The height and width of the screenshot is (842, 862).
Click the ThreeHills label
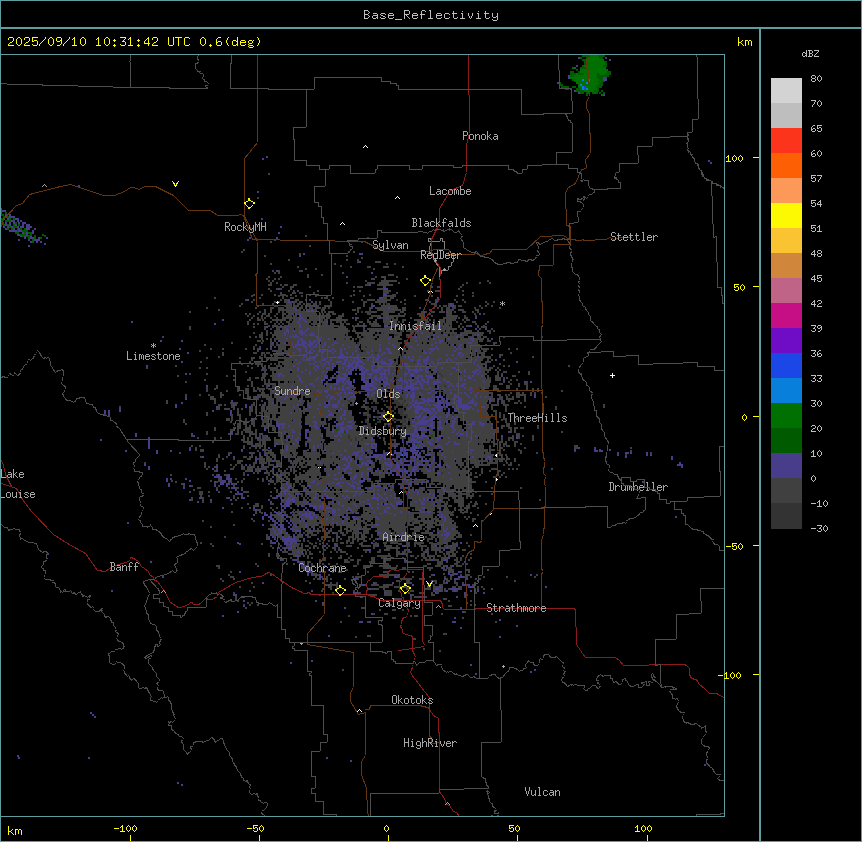pyautogui.click(x=537, y=418)
